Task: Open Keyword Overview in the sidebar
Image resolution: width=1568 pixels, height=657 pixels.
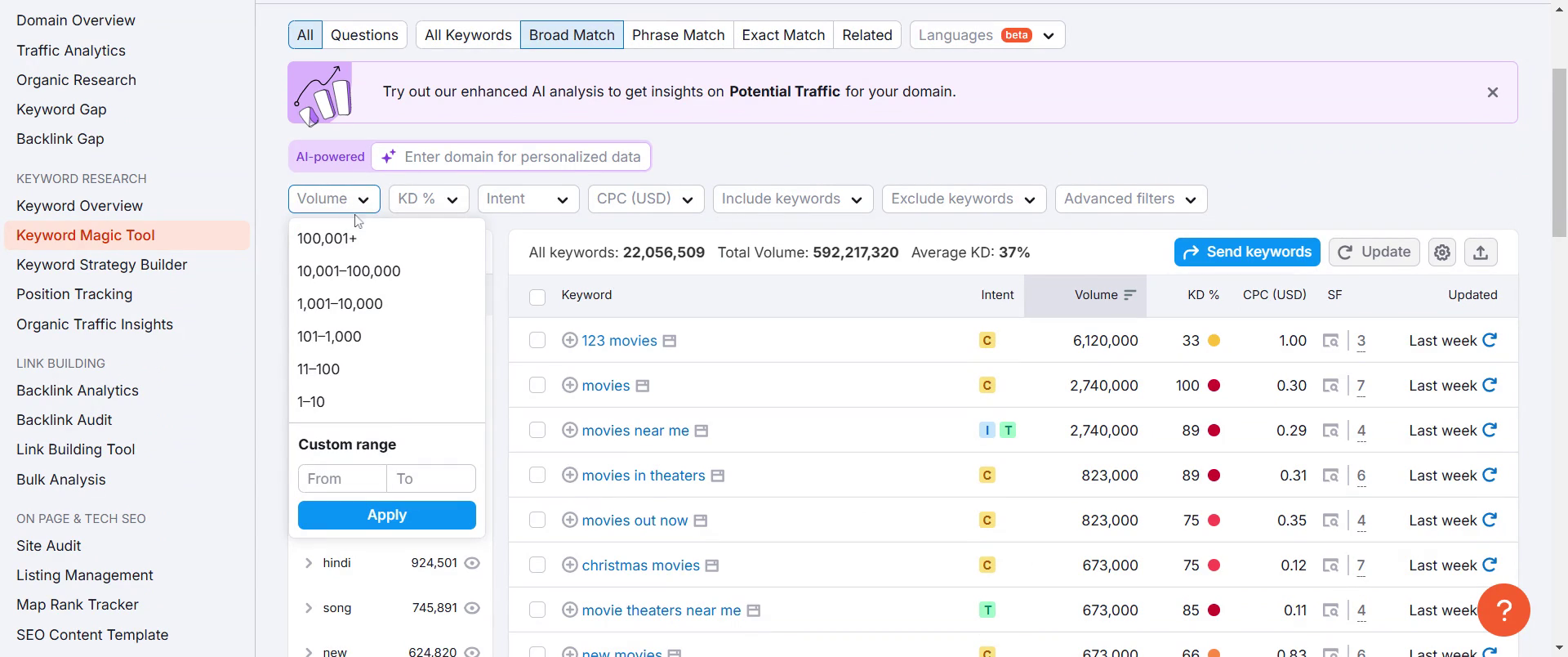Action: point(79,206)
